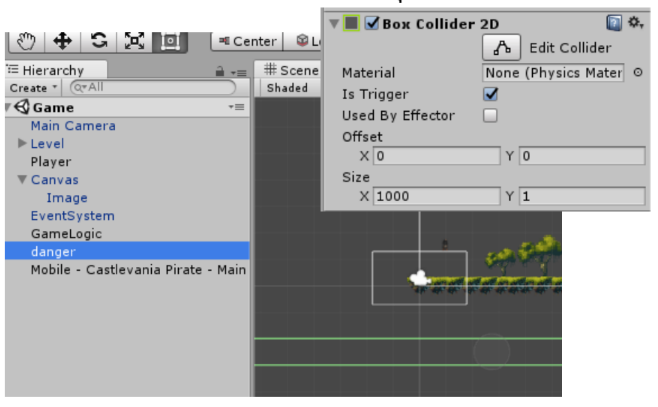This screenshot has width=658, height=407.
Task: Click the Edit Collider button
Action: click(x=501, y=47)
